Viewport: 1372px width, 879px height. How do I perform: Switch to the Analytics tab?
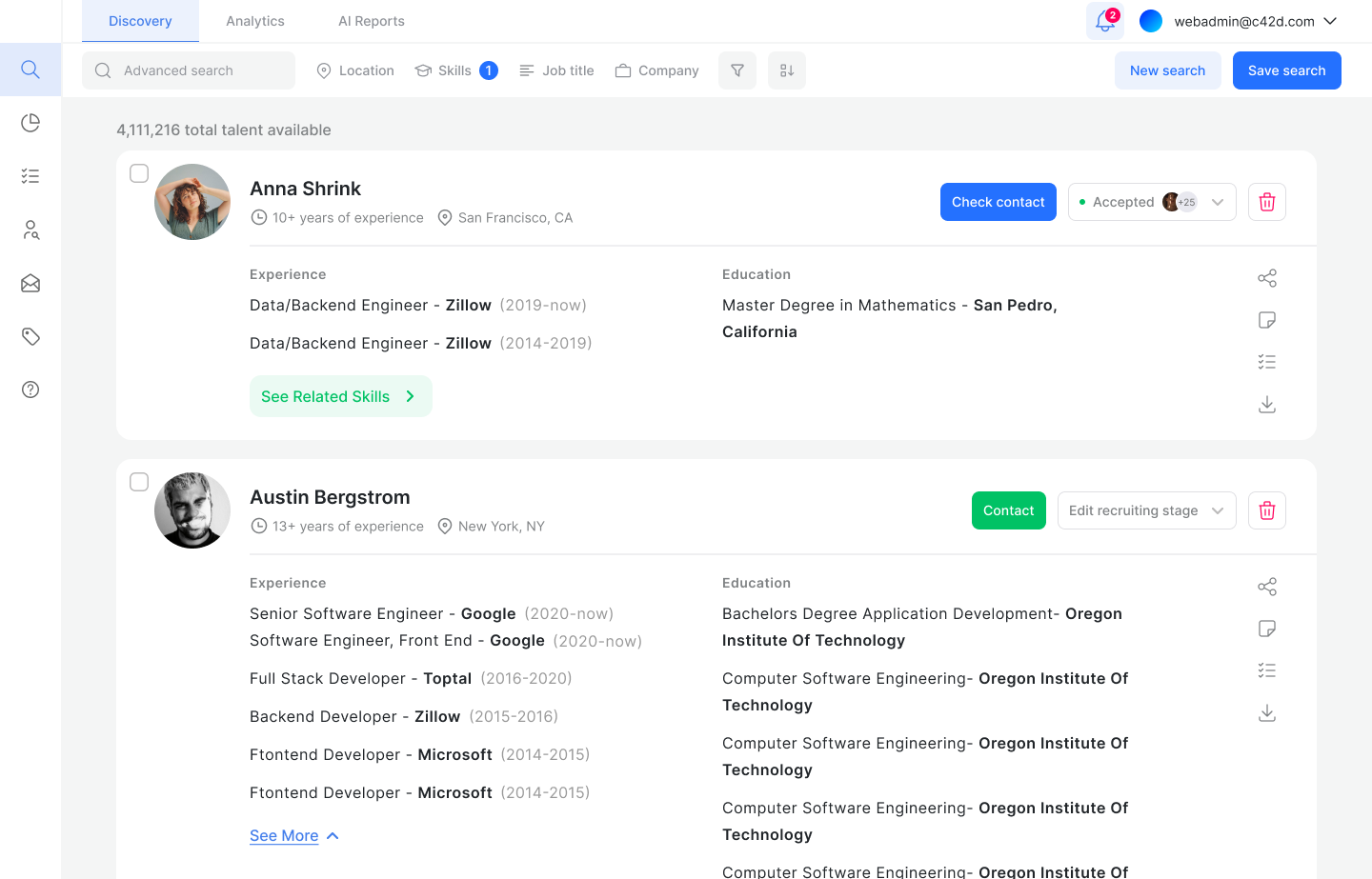pyautogui.click(x=255, y=21)
